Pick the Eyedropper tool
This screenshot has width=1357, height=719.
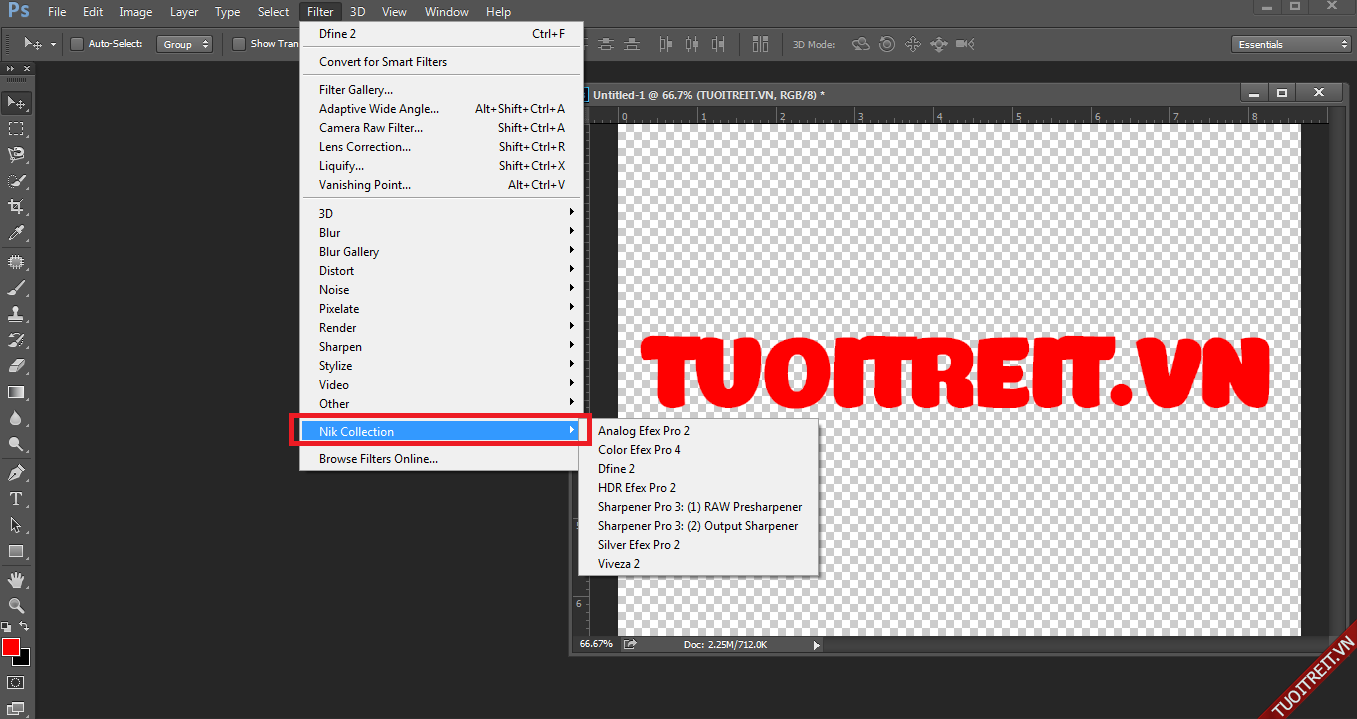16,233
